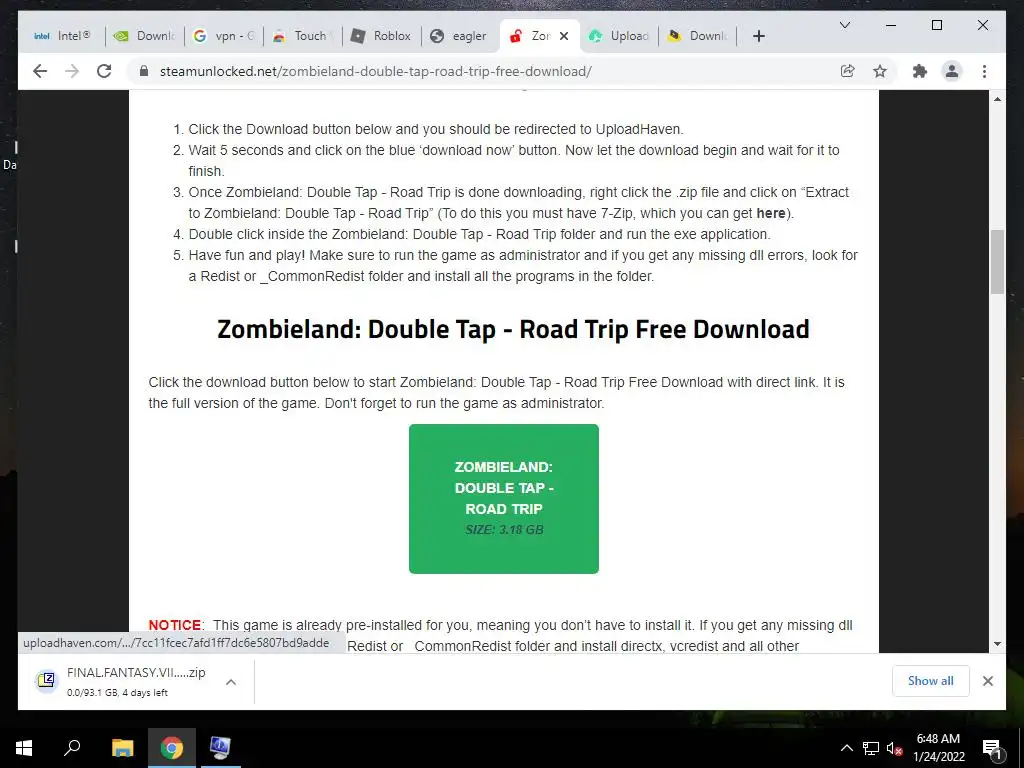
Task: Open the Extensions puzzle icon
Action: [x=920, y=71]
